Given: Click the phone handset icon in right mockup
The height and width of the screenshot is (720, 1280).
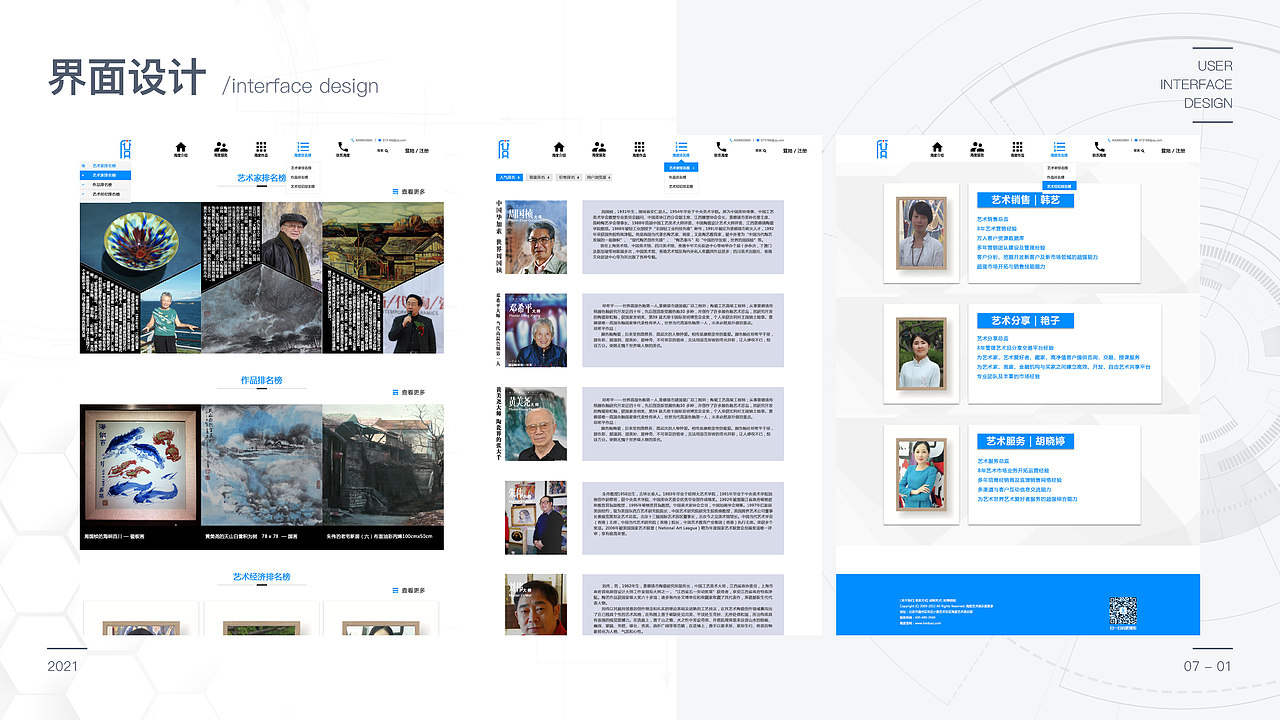Looking at the screenshot, I should (1100, 146).
